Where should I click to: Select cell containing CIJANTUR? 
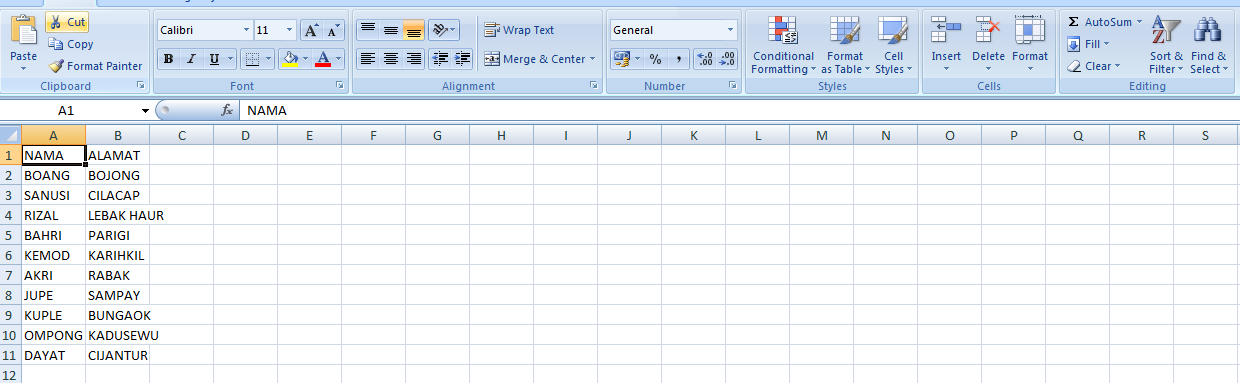(118, 355)
